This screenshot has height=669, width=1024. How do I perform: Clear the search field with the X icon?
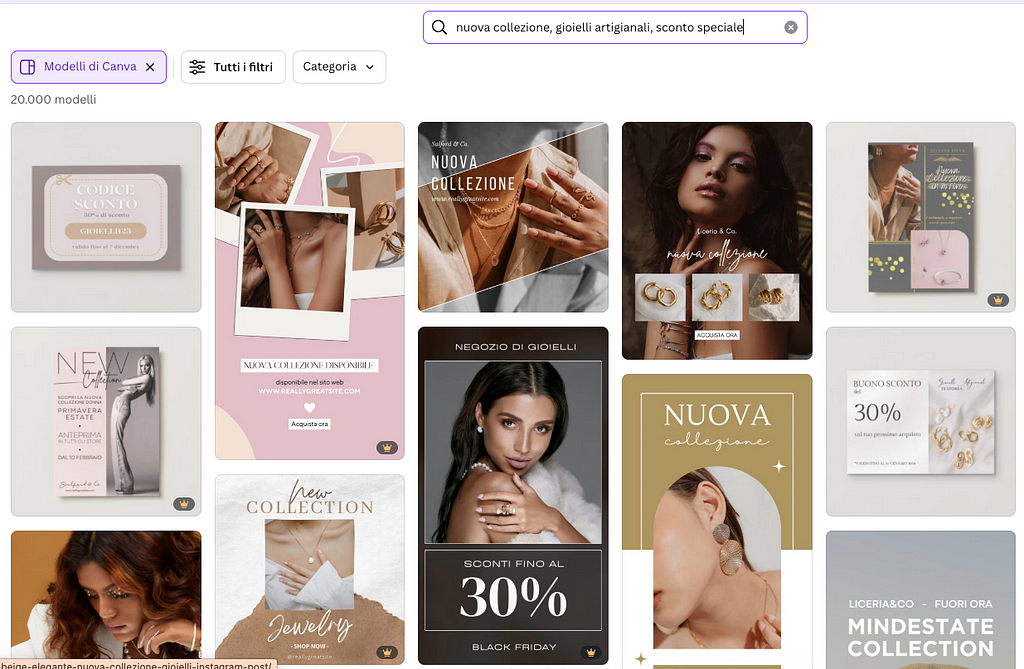[x=790, y=27]
